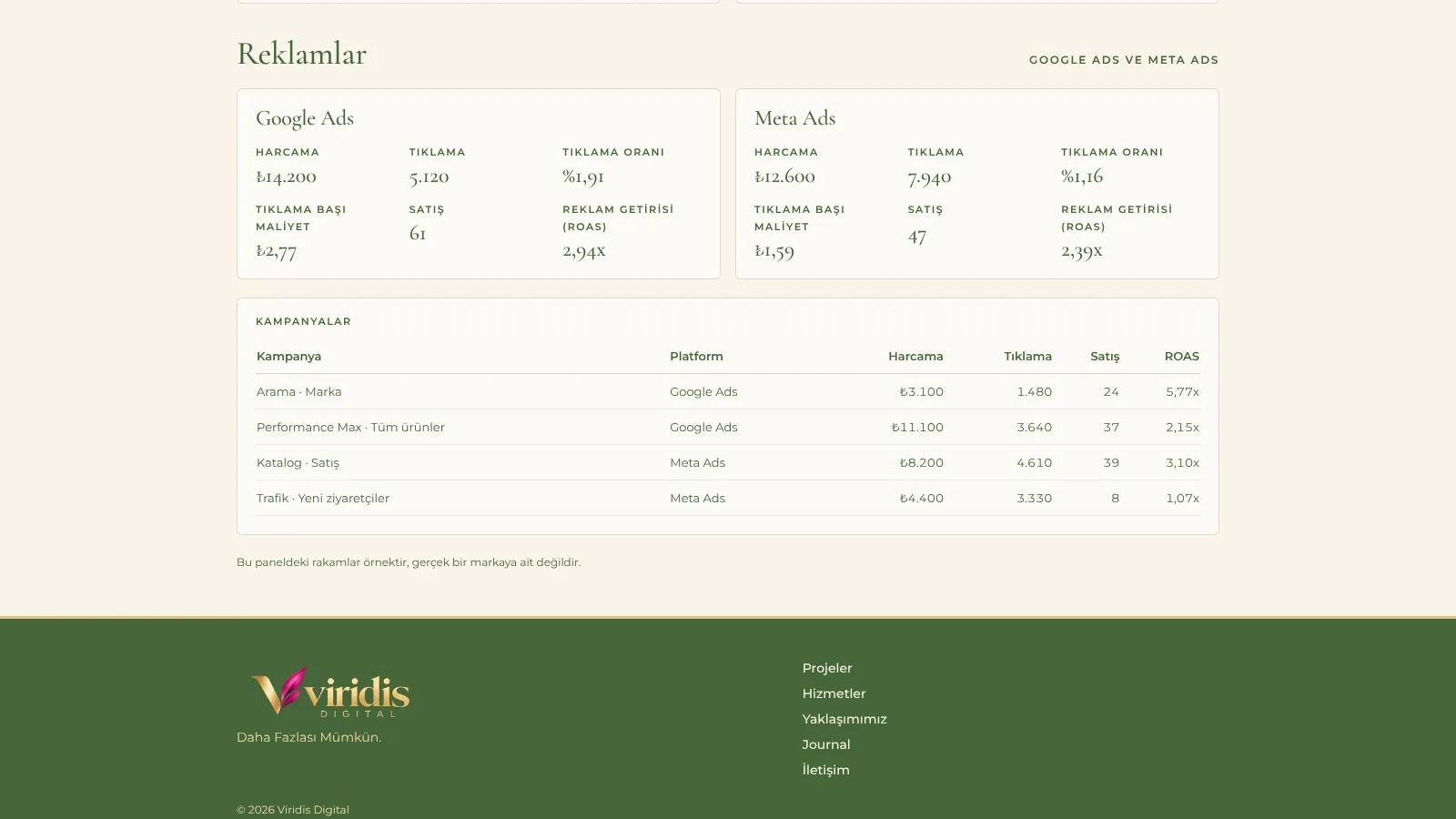Click the Harcama column header in table
This screenshot has width=1456, height=819.
(x=915, y=357)
